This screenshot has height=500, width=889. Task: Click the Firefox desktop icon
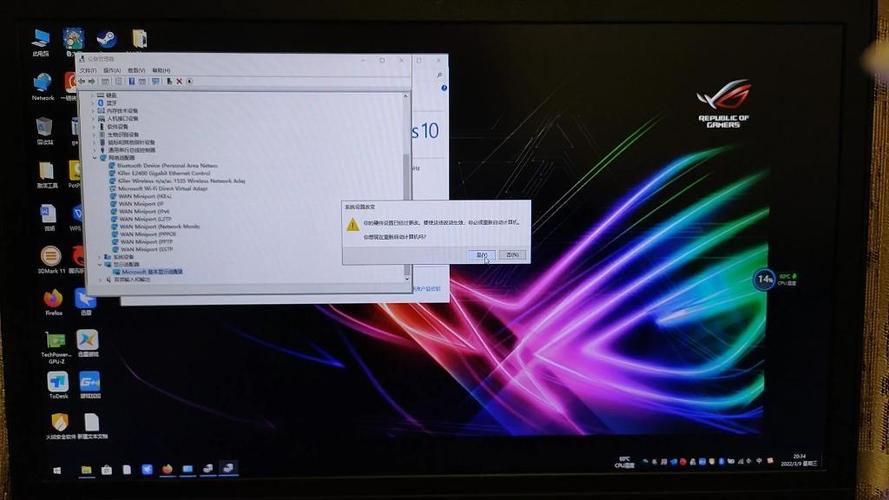(x=53, y=302)
